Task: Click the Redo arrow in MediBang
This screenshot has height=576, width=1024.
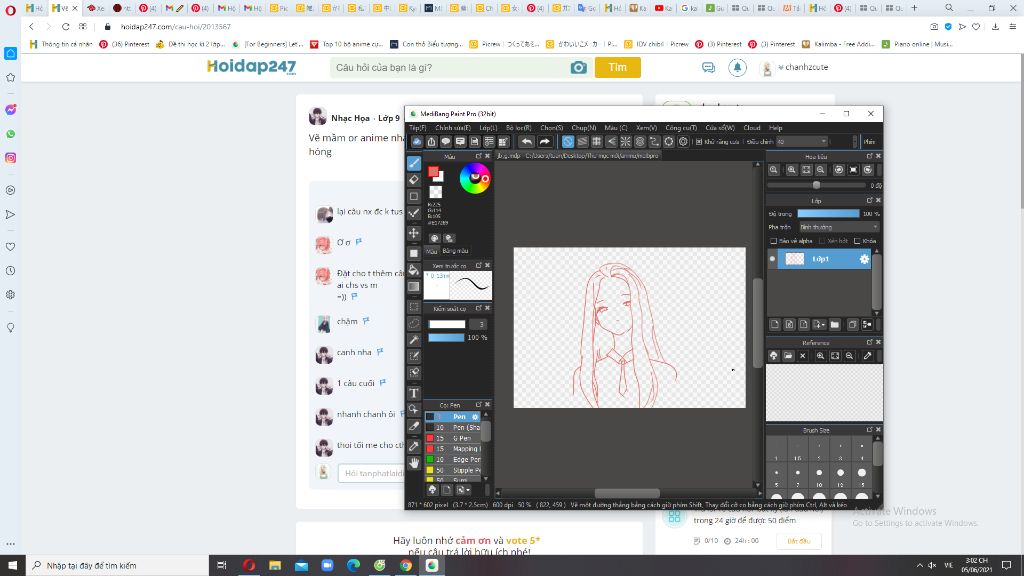Action: tap(544, 142)
